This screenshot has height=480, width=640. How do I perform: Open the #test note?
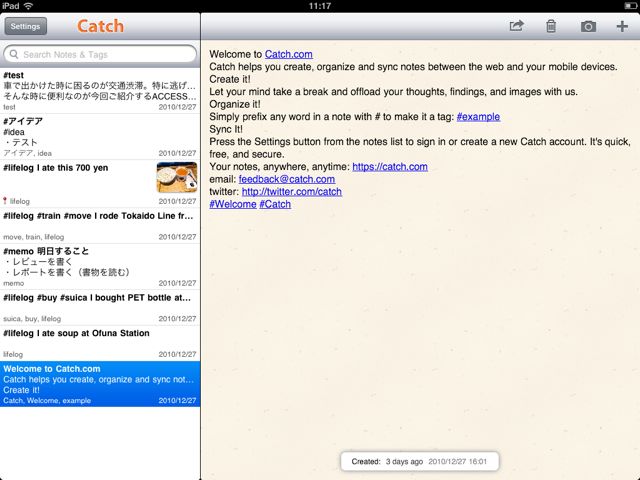100,91
